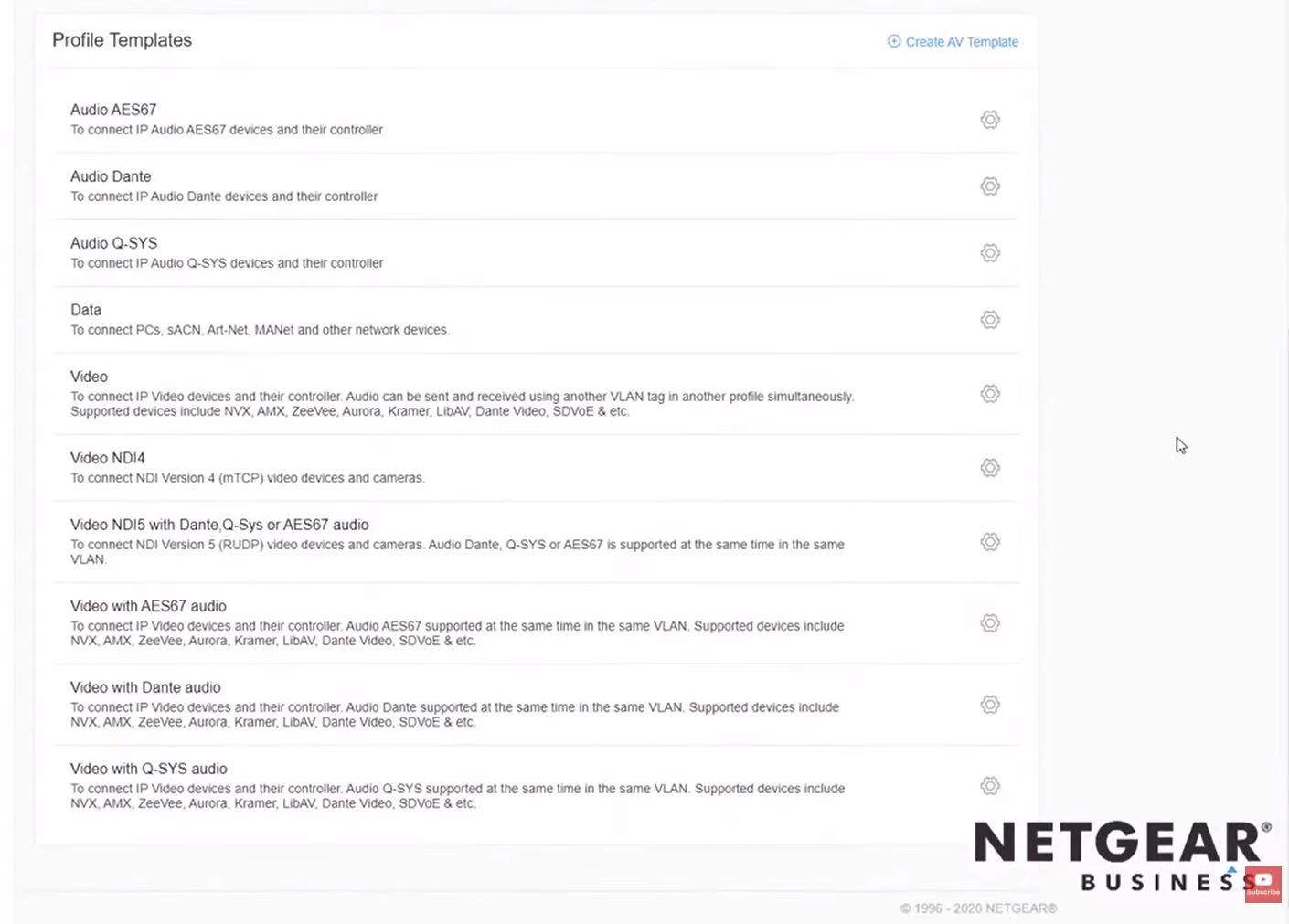Click the Profile Templates heading
The width and height of the screenshot is (1289, 924).
tap(122, 40)
